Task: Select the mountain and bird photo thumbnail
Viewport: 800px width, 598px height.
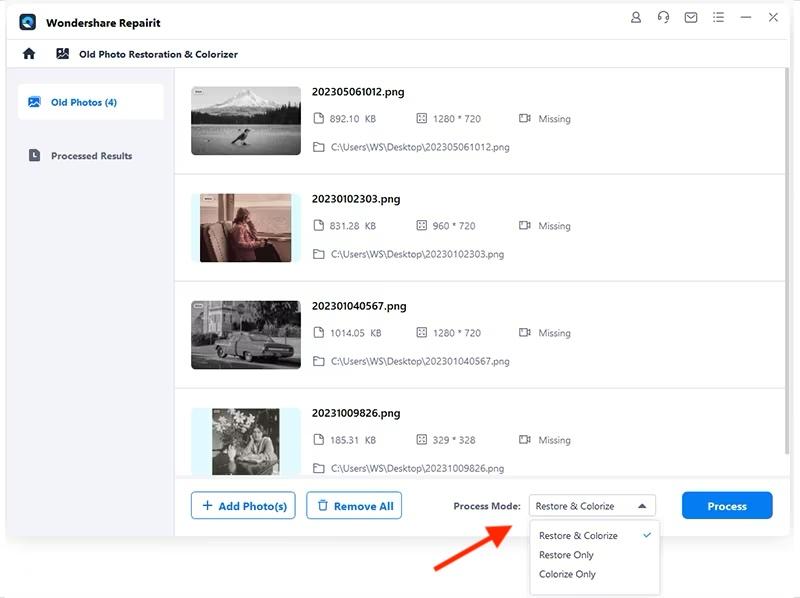Action: click(246, 120)
